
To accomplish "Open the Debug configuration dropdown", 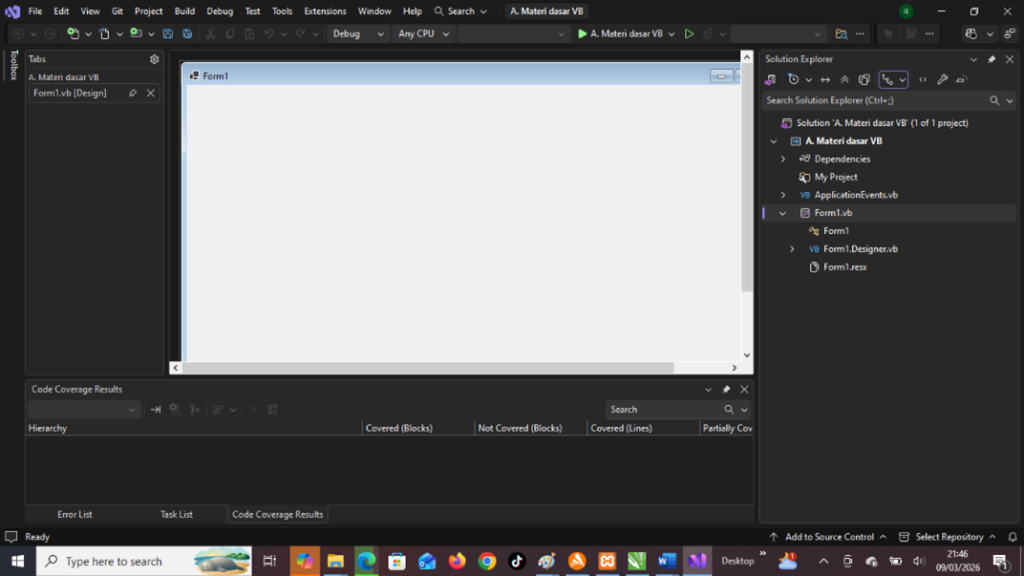I will pos(359,34).
